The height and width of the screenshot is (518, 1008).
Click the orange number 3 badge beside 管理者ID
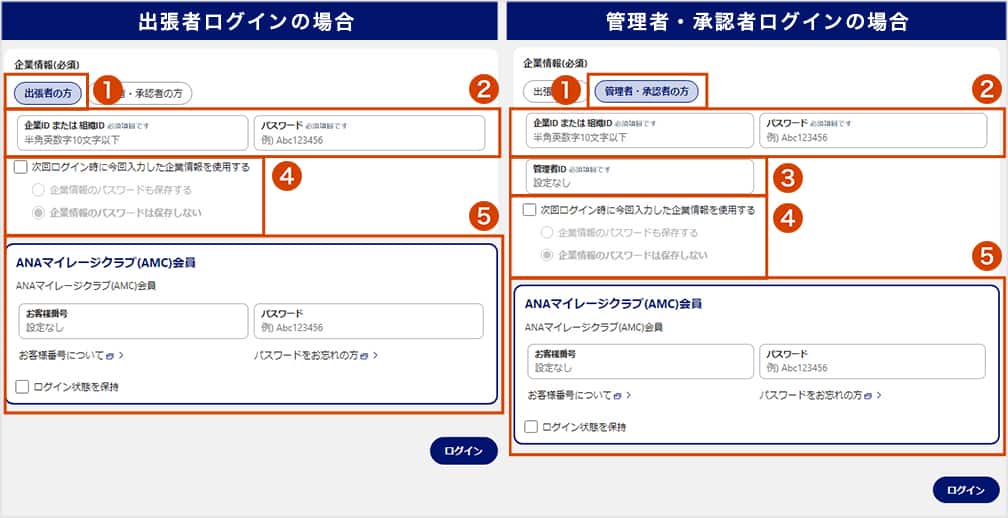pos(789,178)
